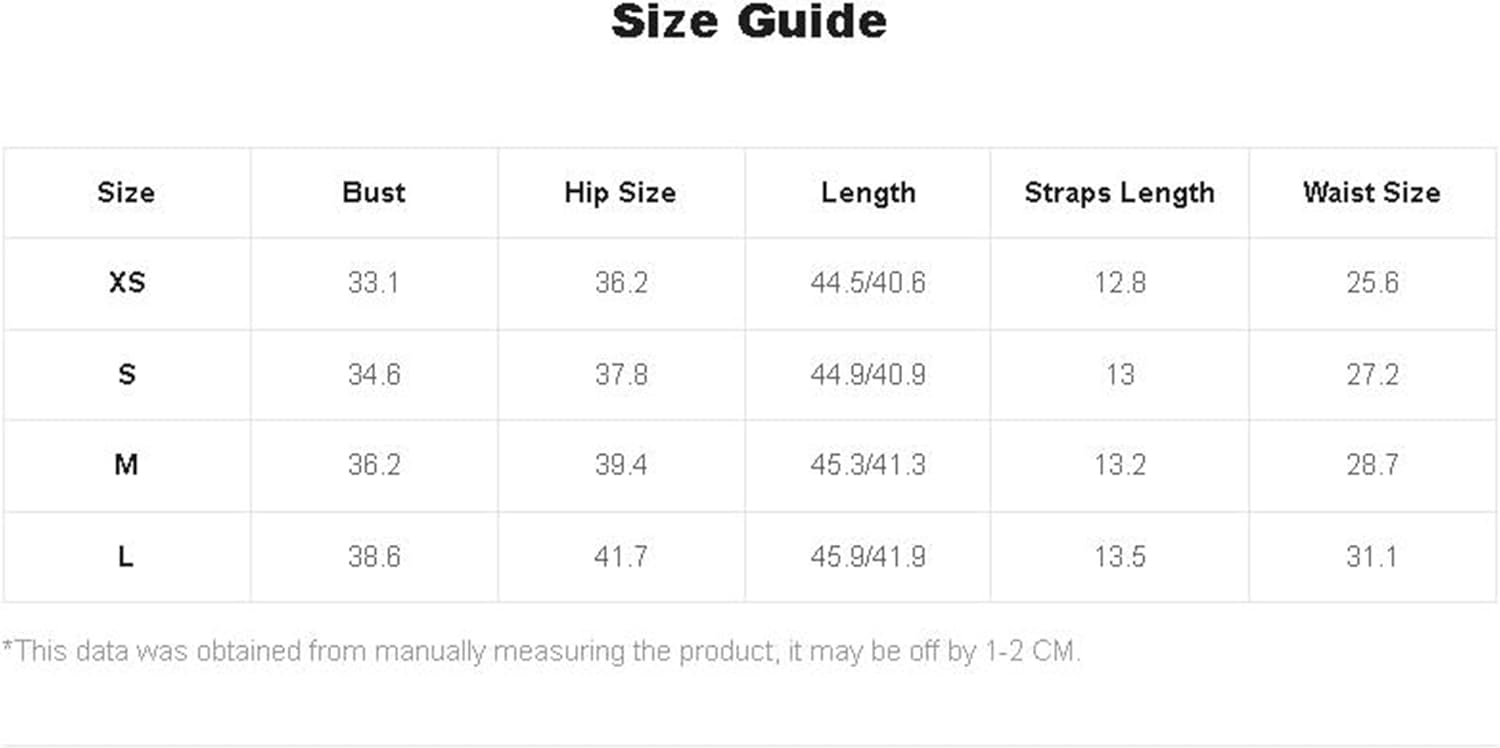Select the L bust value 38.6
Image resolution: width=1500 pixels, height=748 pixels.
click(374, 557)
